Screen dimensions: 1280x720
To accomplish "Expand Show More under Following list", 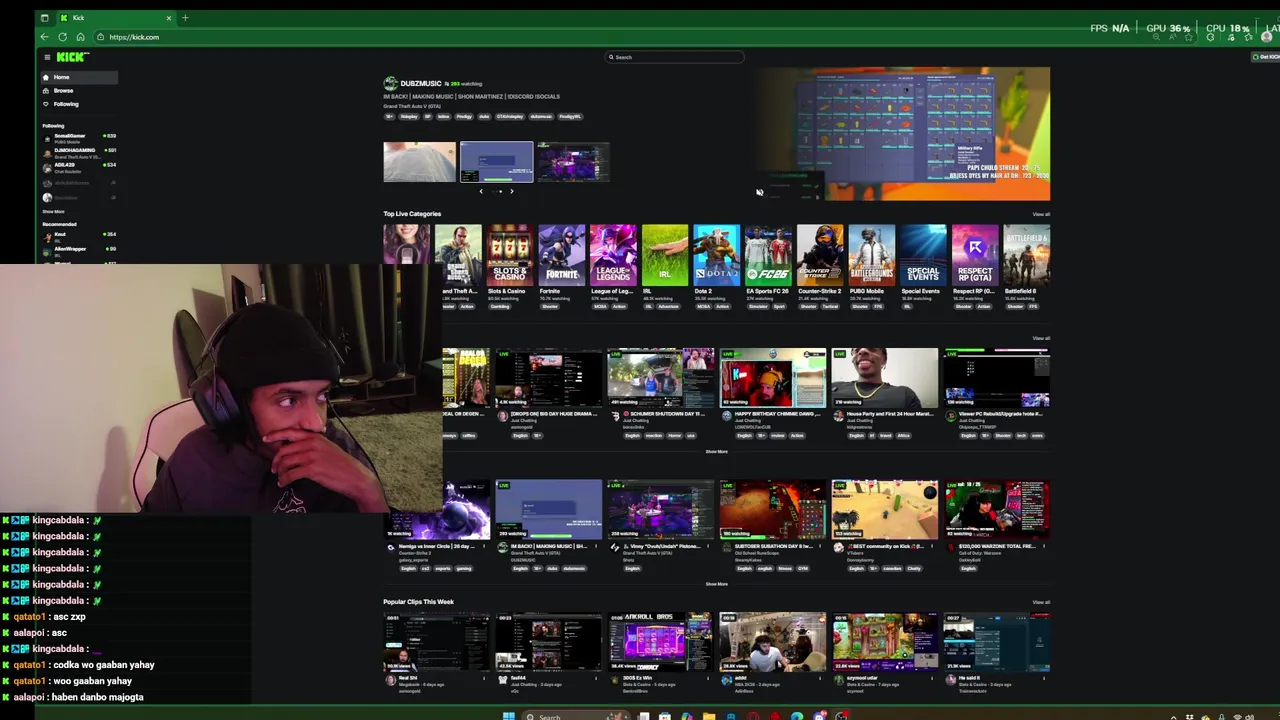I will (x=53, y=212).
